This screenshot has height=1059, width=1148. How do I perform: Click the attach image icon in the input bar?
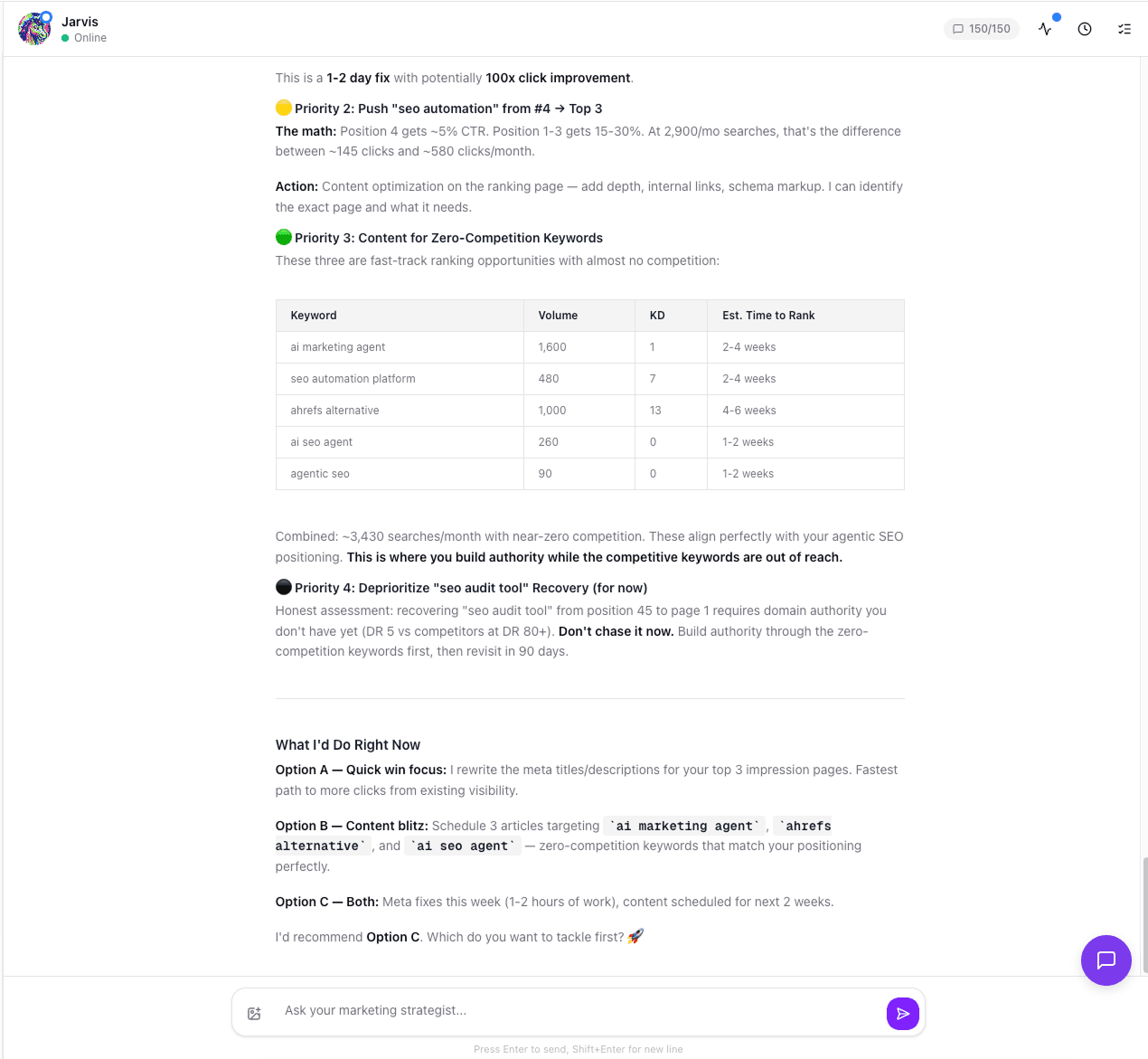pos(254,1013)
